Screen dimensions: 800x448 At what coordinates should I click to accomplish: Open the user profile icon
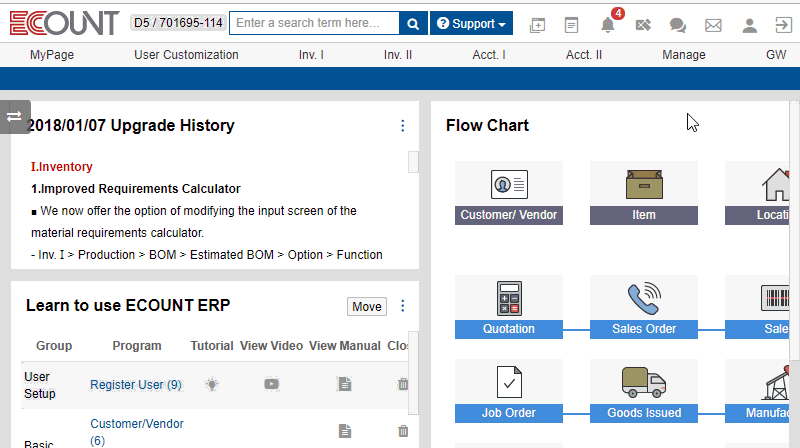(x=749, y=25)
